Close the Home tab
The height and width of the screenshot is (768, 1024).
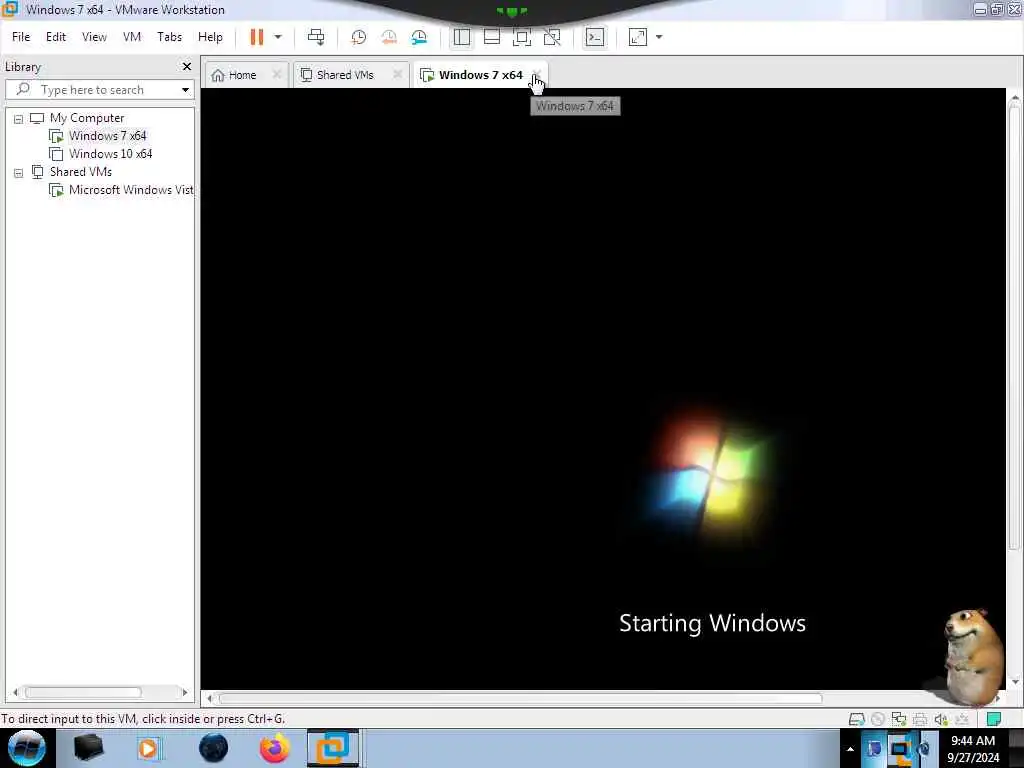coord(277,74)
